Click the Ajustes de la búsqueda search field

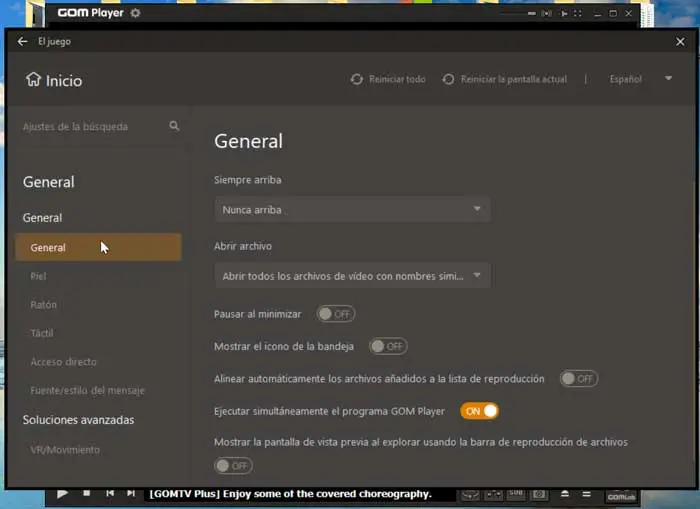(101, 126)
